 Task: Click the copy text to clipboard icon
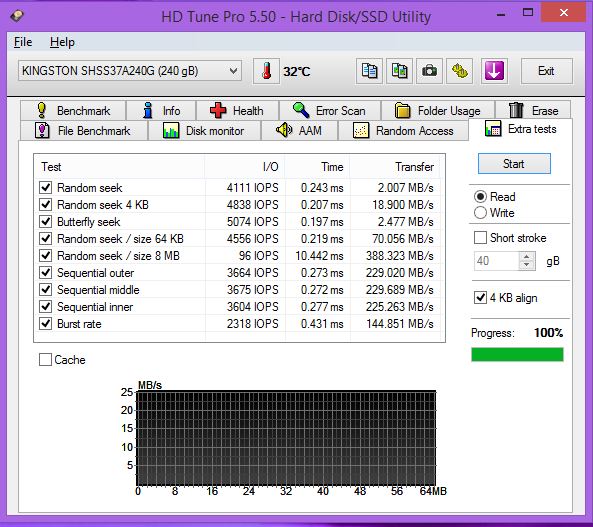(369, 71)
